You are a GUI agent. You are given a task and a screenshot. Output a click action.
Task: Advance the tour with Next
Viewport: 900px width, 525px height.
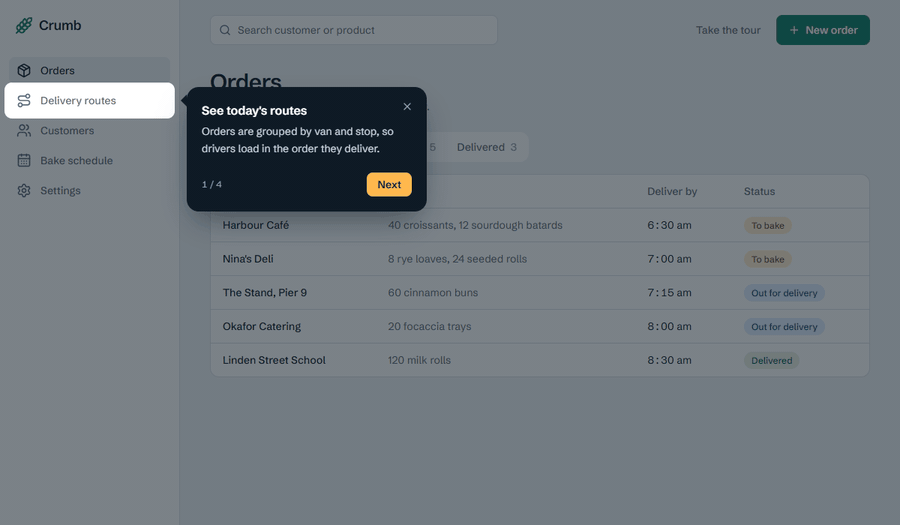pos(389,185)
